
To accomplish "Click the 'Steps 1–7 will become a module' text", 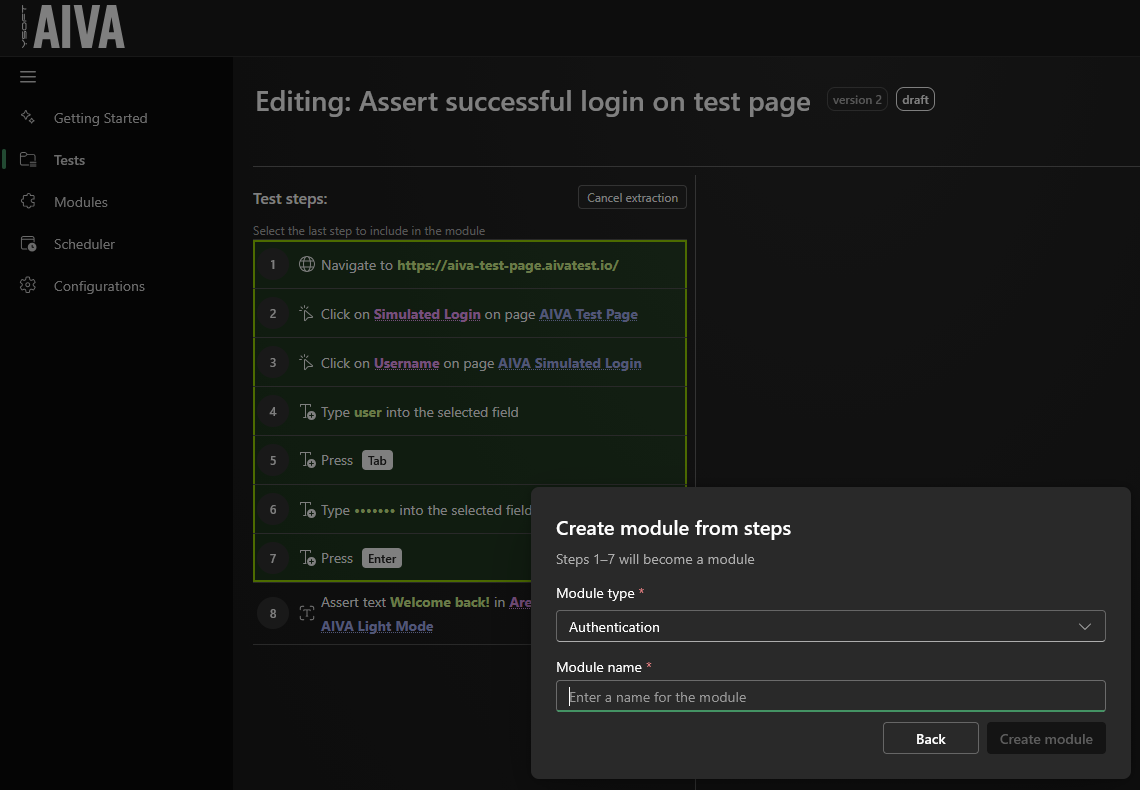I will coord(655,559).
